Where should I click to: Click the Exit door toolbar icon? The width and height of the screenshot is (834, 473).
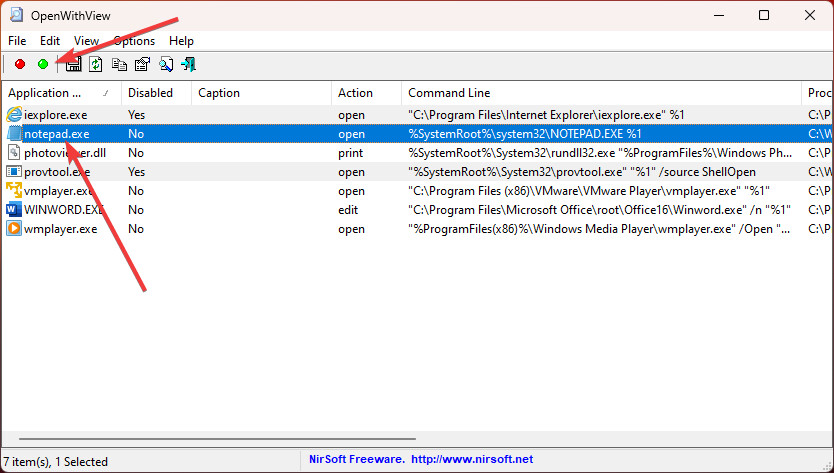[188, 65]
